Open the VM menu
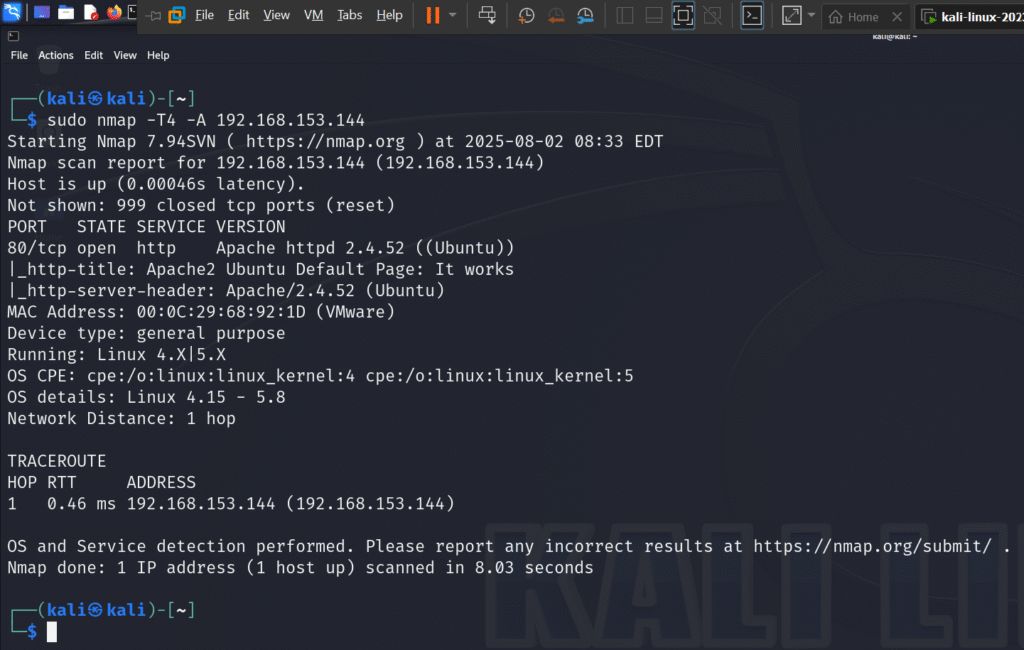 [313, 15]
